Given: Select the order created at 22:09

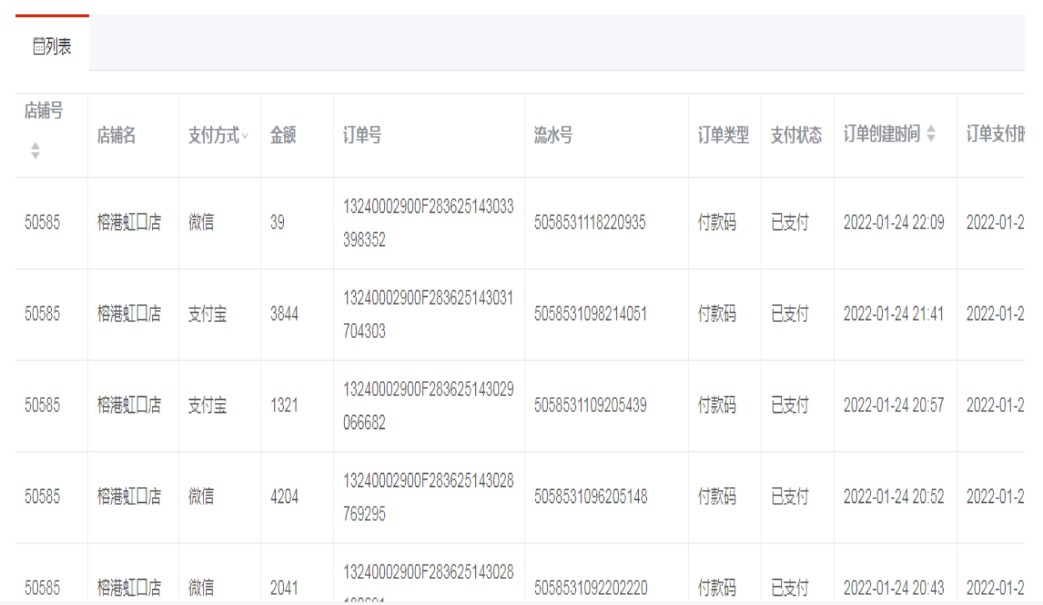Looking at the screenshot, I should coord(893,223).
